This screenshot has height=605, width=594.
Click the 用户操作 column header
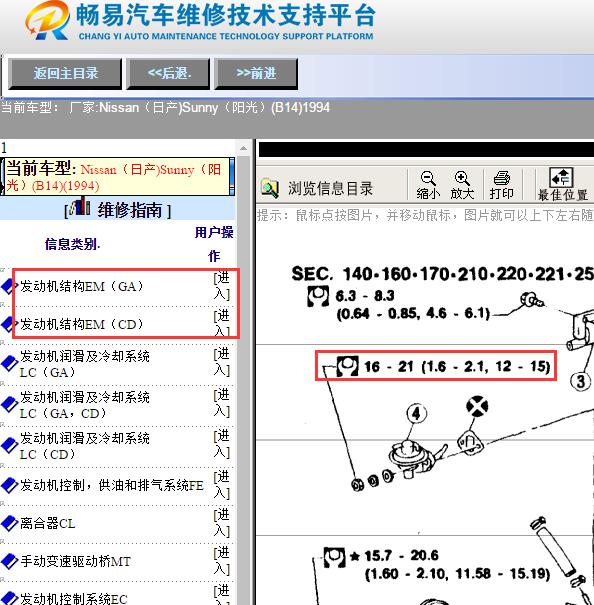(214, 244)
